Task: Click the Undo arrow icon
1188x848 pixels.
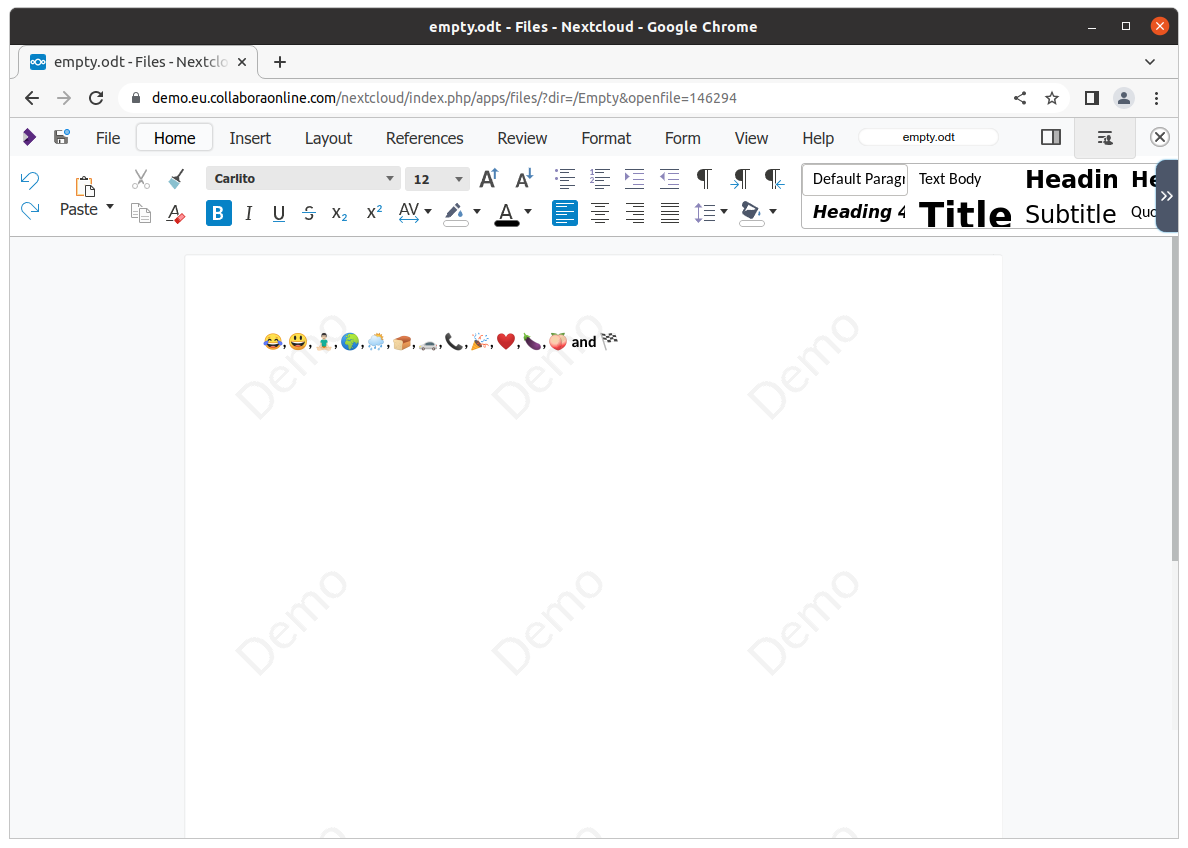Action: 30,179
